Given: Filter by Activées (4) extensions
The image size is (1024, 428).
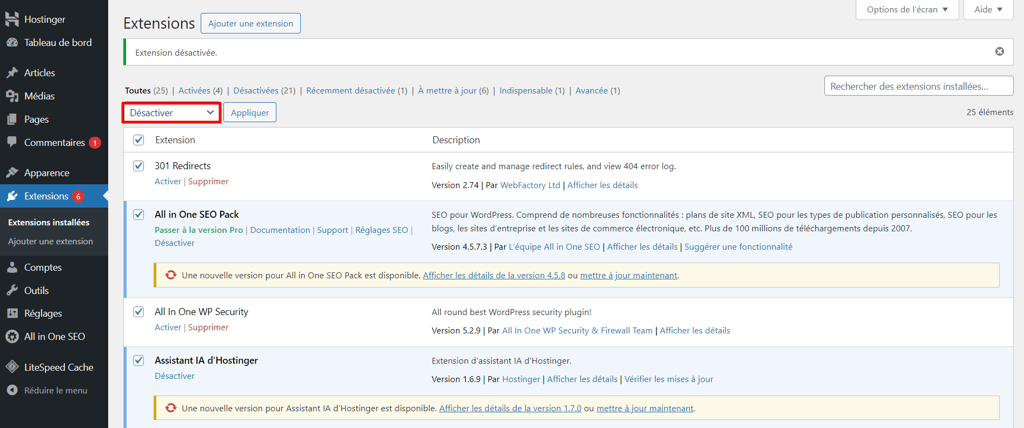Looking at the screenshot, I should 200,91.
